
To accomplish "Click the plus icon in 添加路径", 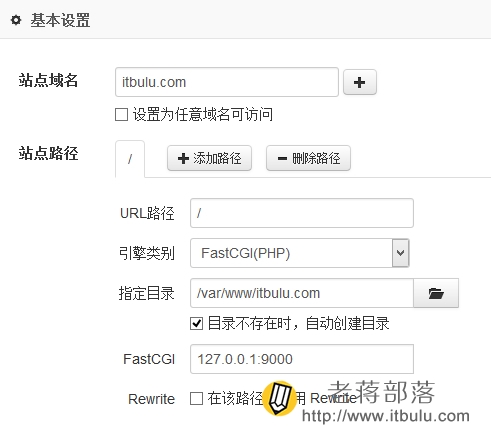I will [x=183, y=158].
